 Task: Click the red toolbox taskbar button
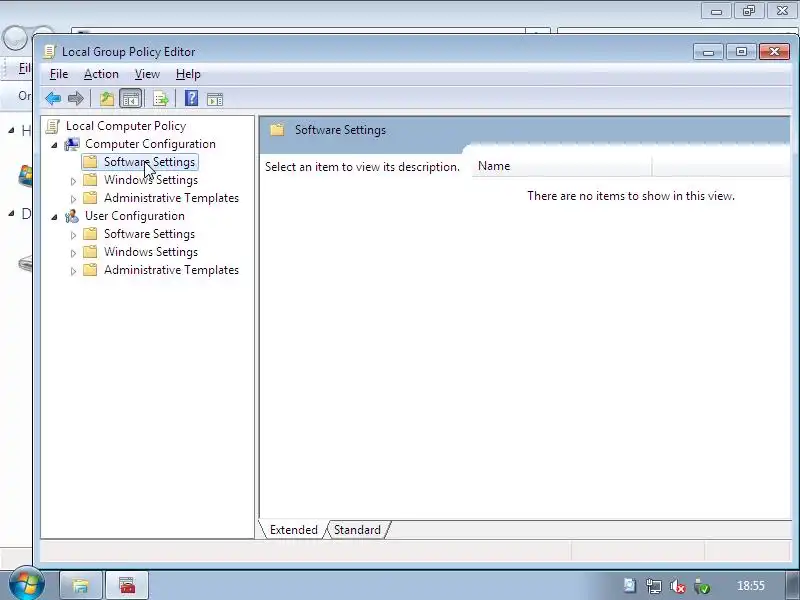[127, 585]
